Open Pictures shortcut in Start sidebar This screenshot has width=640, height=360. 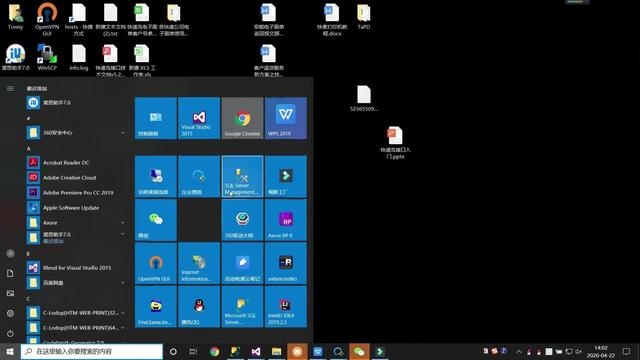[x=10, y=293]
